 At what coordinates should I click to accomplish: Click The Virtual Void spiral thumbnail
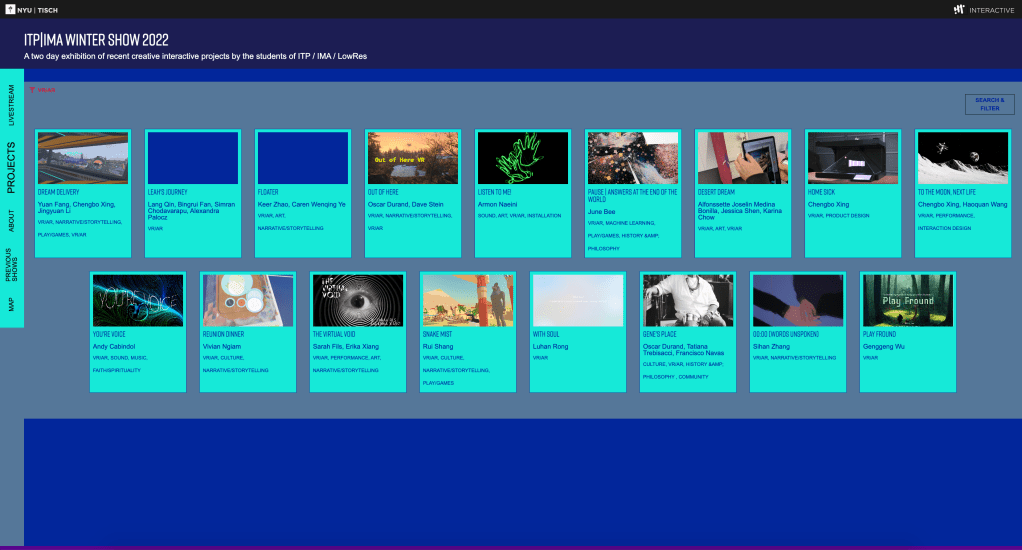358,301
